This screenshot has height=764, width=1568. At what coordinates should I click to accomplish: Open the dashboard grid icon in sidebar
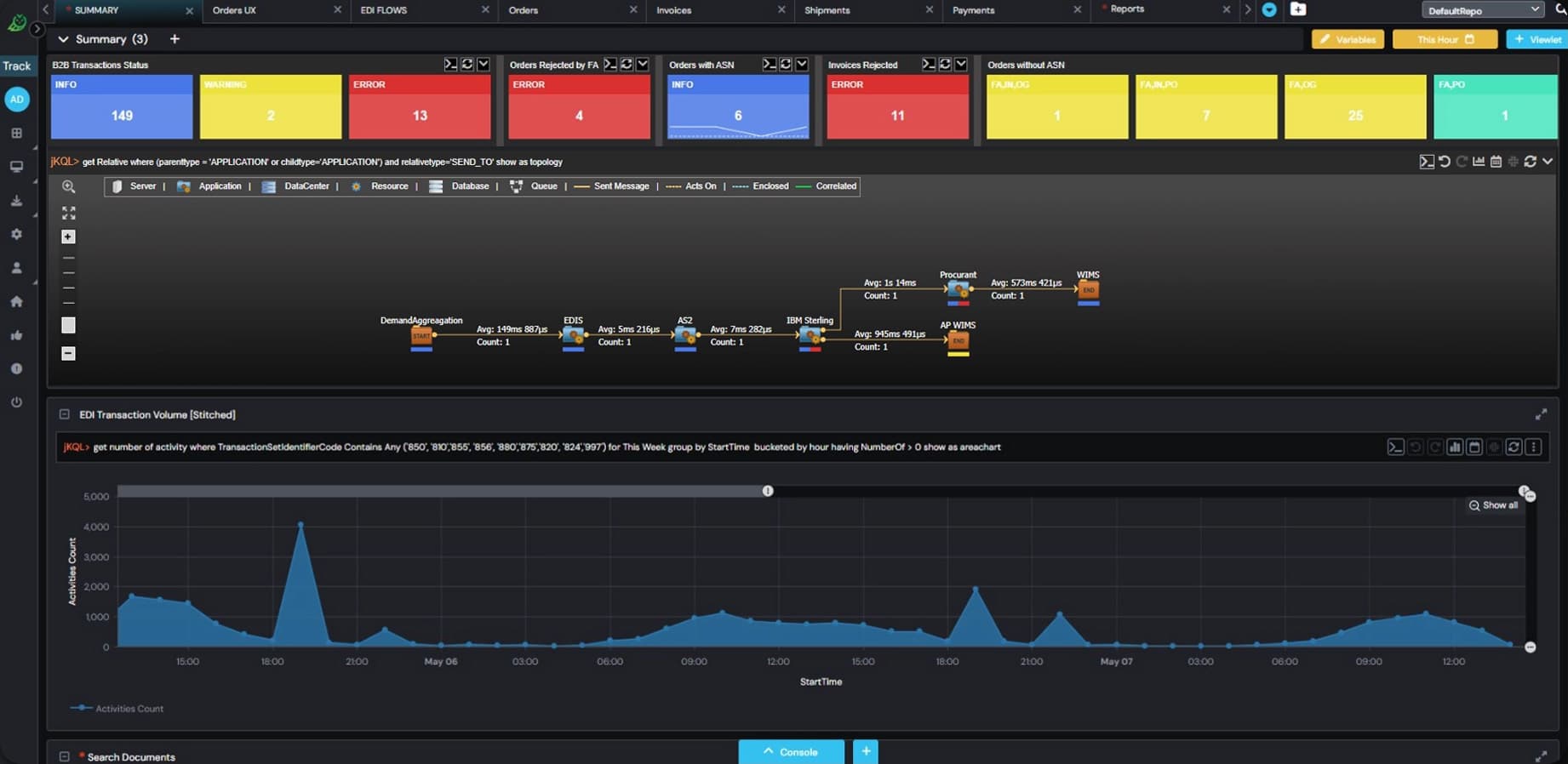click(16, 134)
